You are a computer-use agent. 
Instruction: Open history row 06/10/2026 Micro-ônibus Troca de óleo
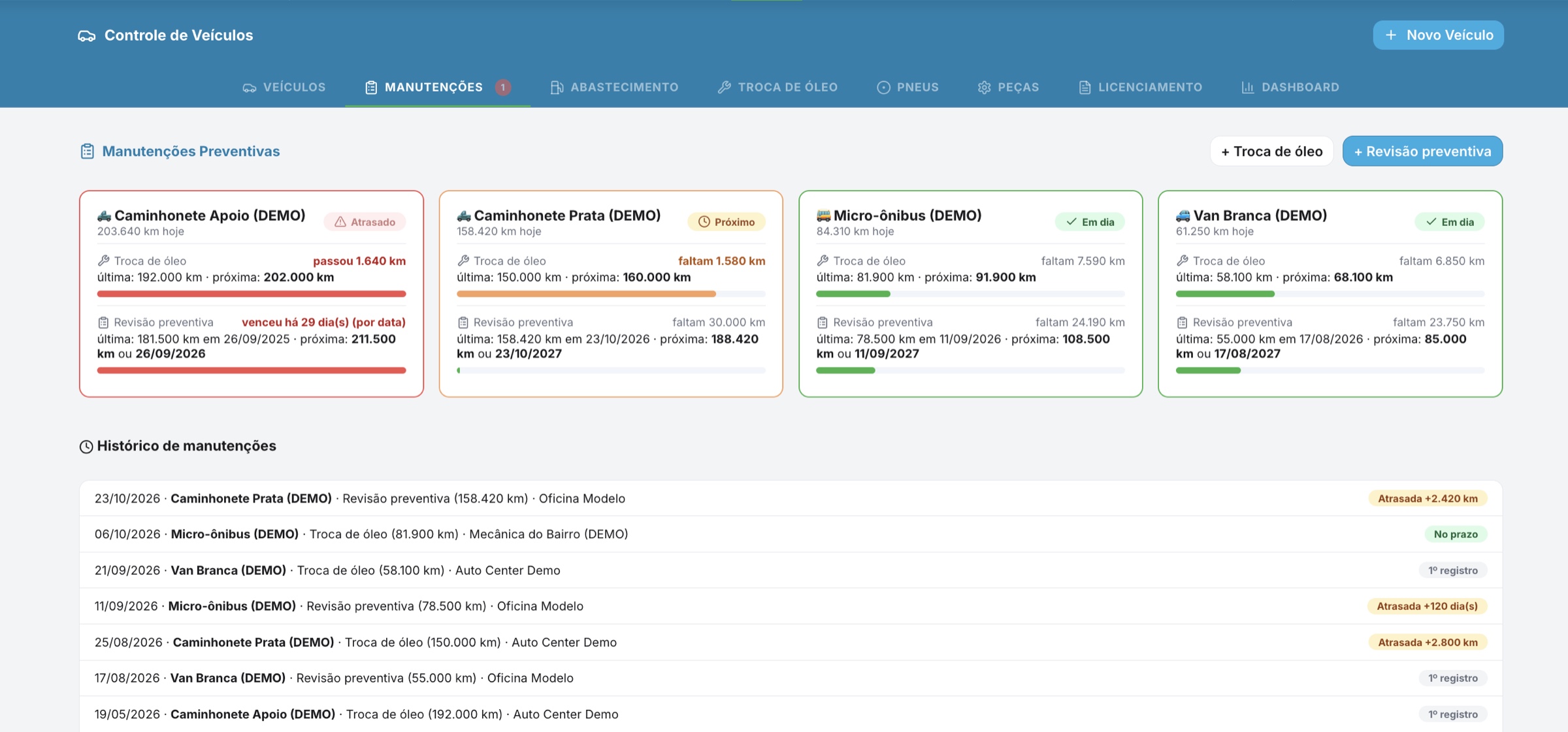coord(791,535)
